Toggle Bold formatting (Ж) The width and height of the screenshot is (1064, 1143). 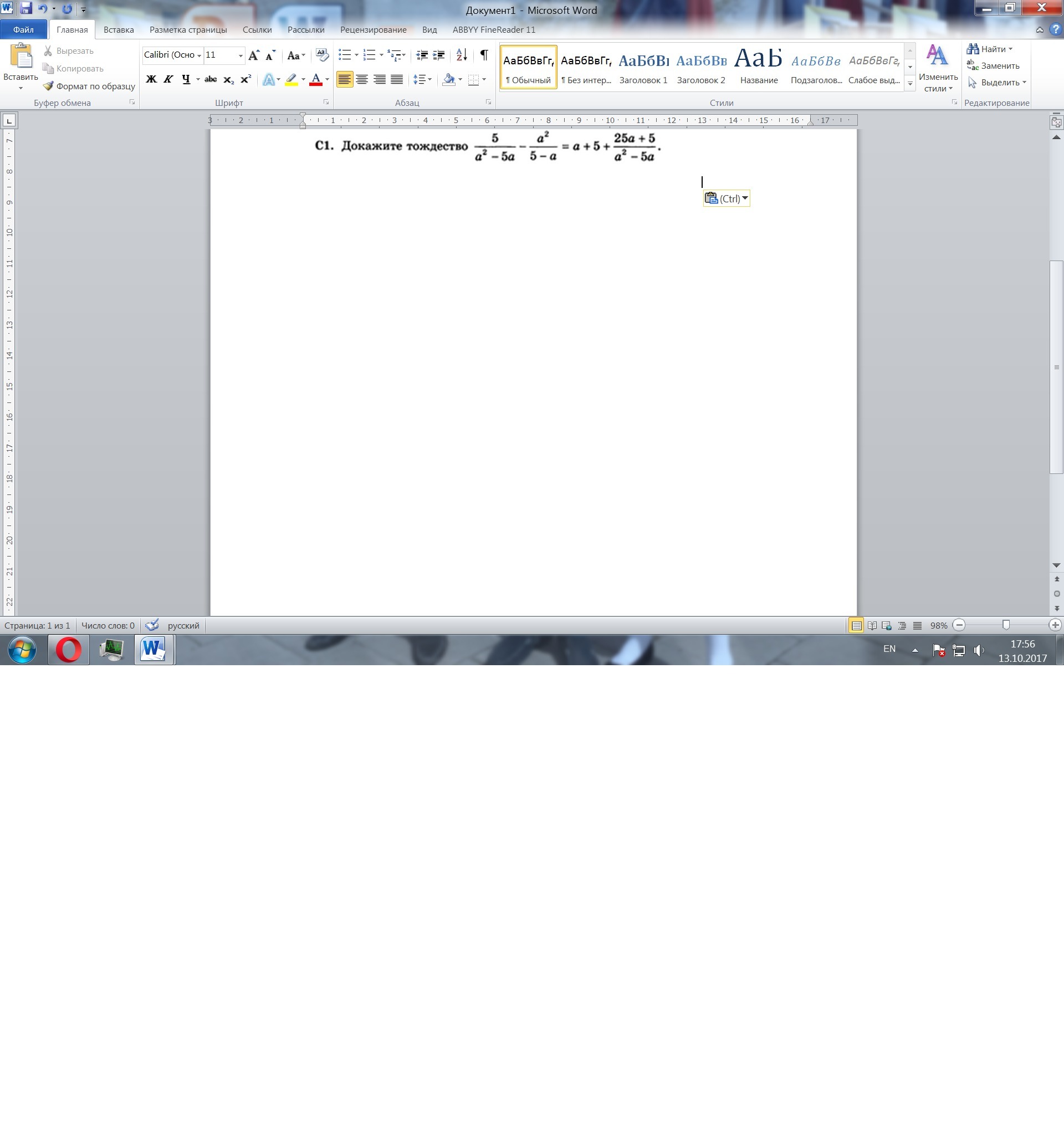pos(151,79)
